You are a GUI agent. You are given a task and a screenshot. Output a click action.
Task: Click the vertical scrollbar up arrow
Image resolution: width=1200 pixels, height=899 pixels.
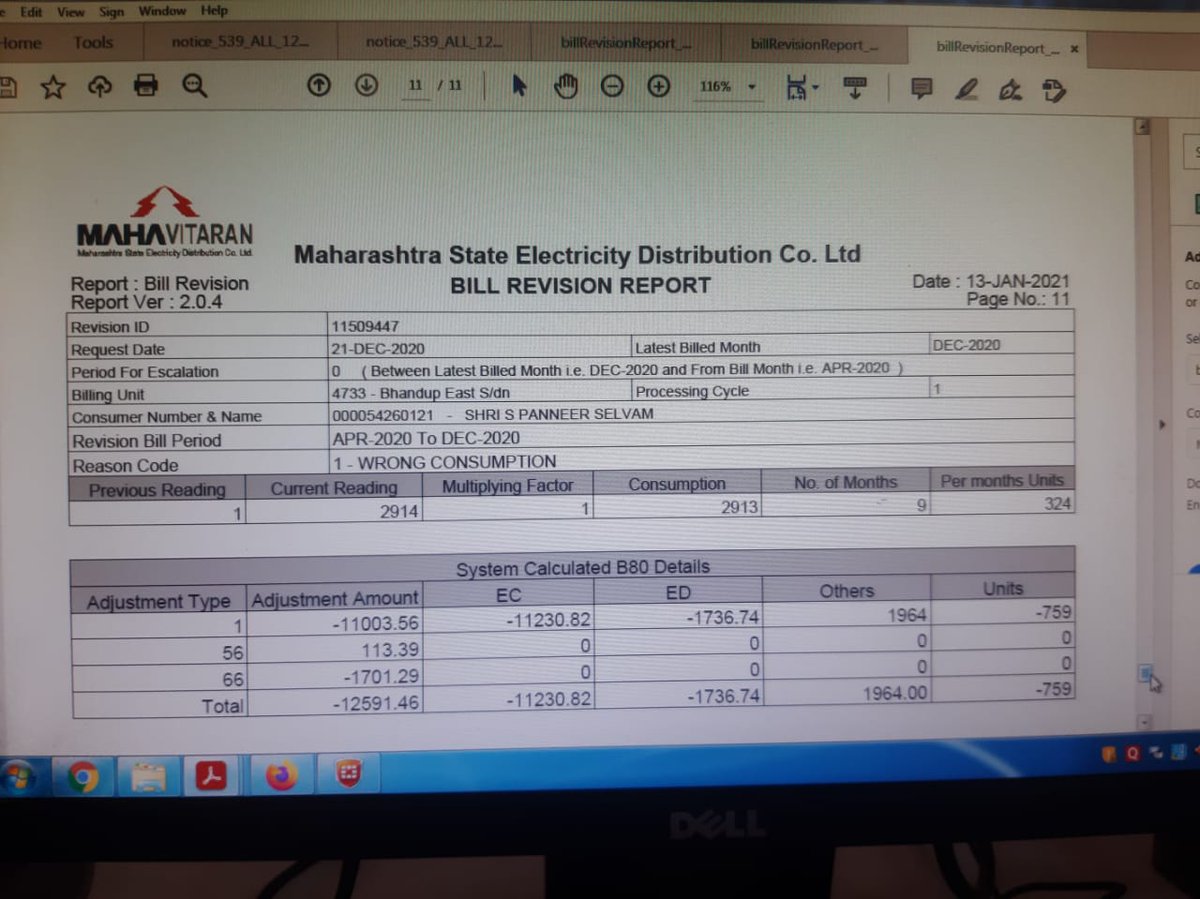1142,127
